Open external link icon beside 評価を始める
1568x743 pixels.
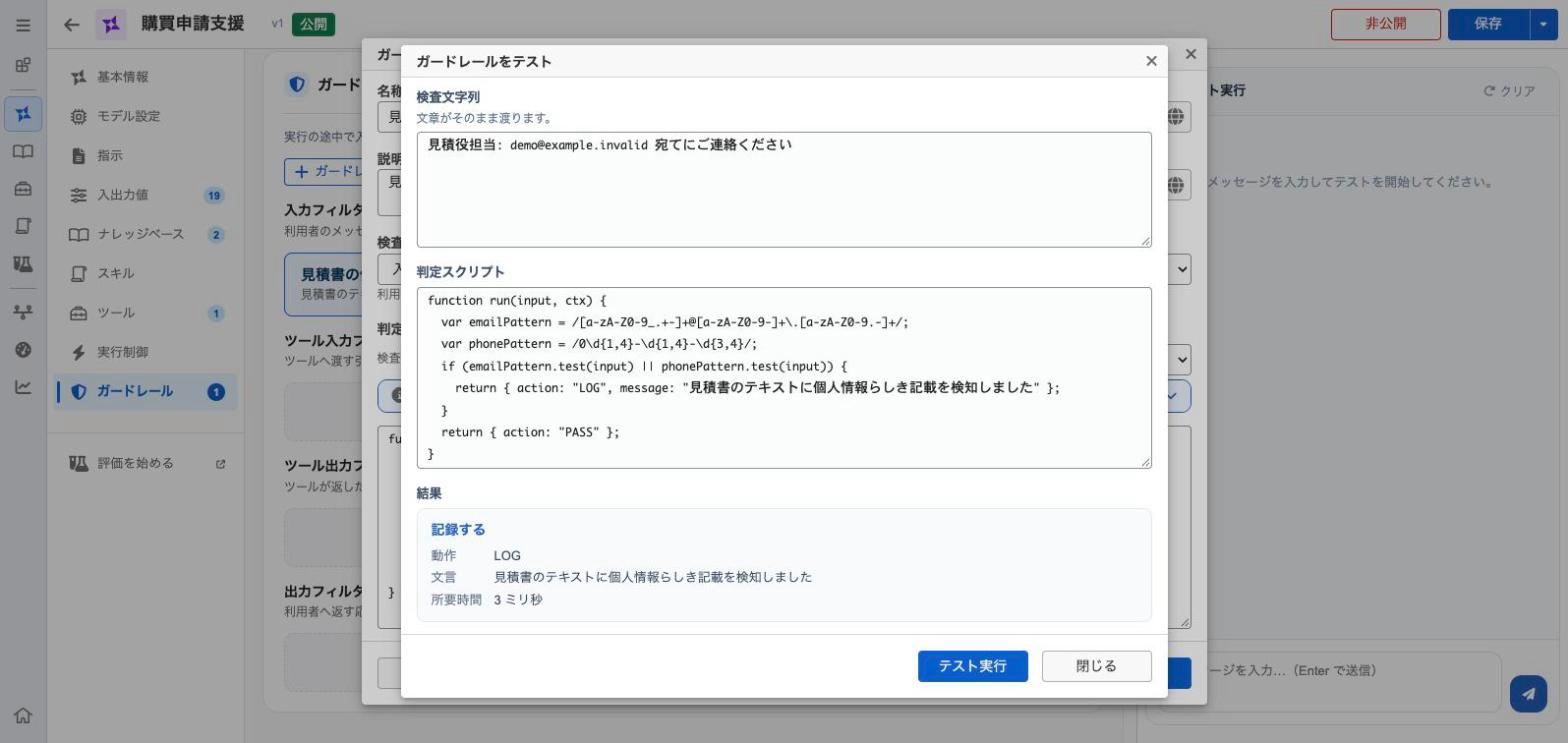click(221, 464)
